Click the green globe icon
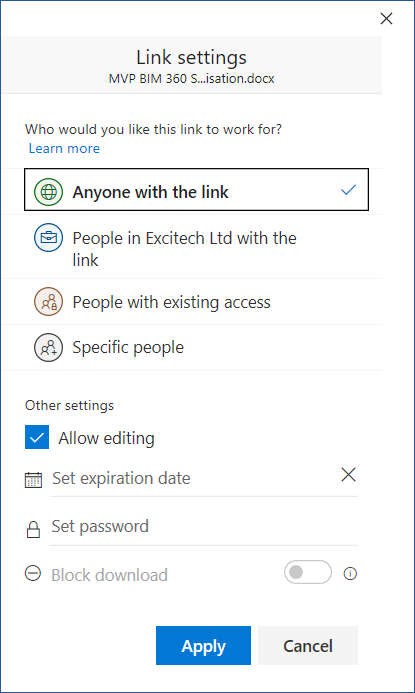The height and width of the screenshot is (693, 415). 48,192
